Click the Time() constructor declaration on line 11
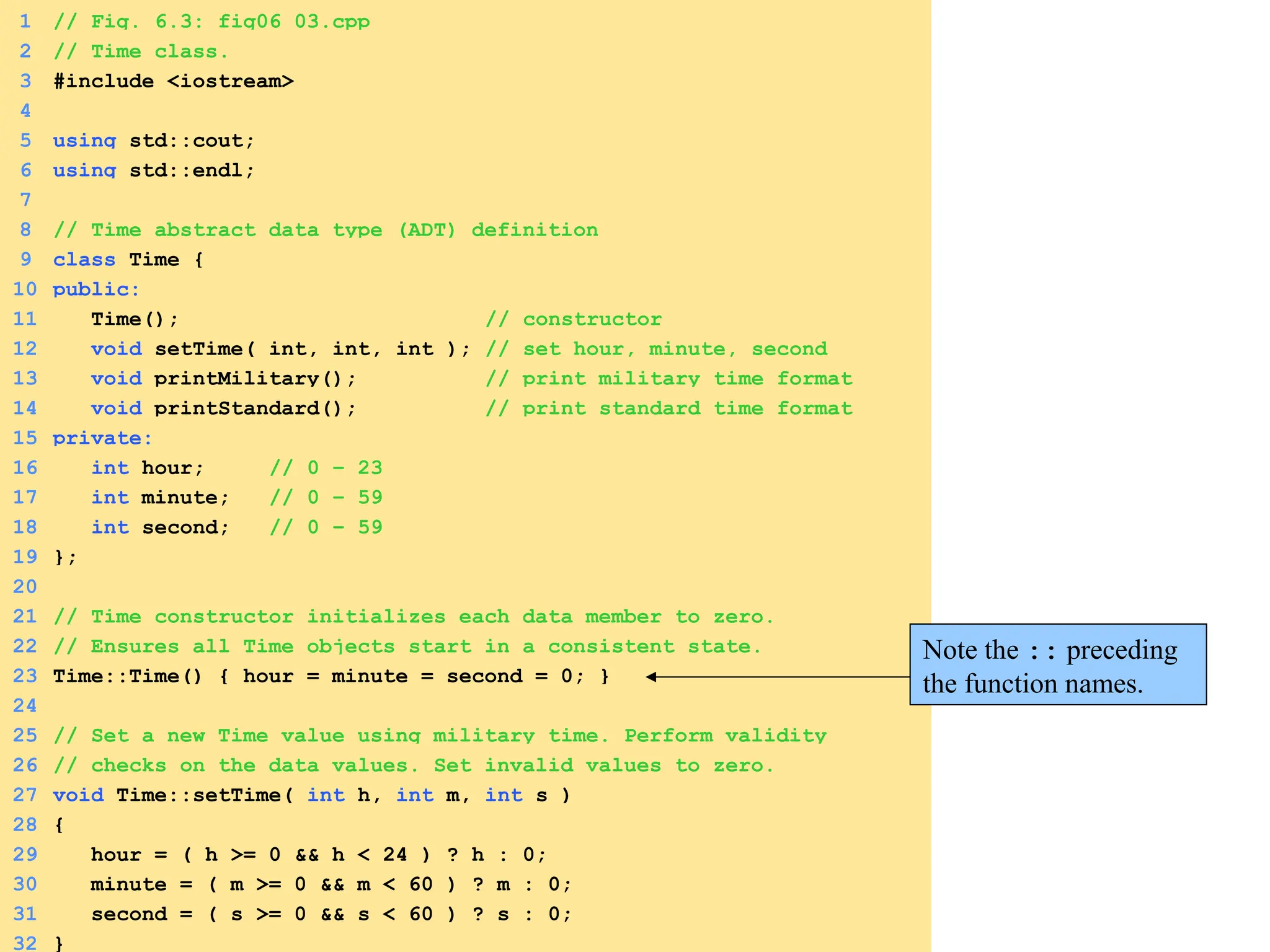The height and width of the screenshot is (952, 1270). pos(135,319)
